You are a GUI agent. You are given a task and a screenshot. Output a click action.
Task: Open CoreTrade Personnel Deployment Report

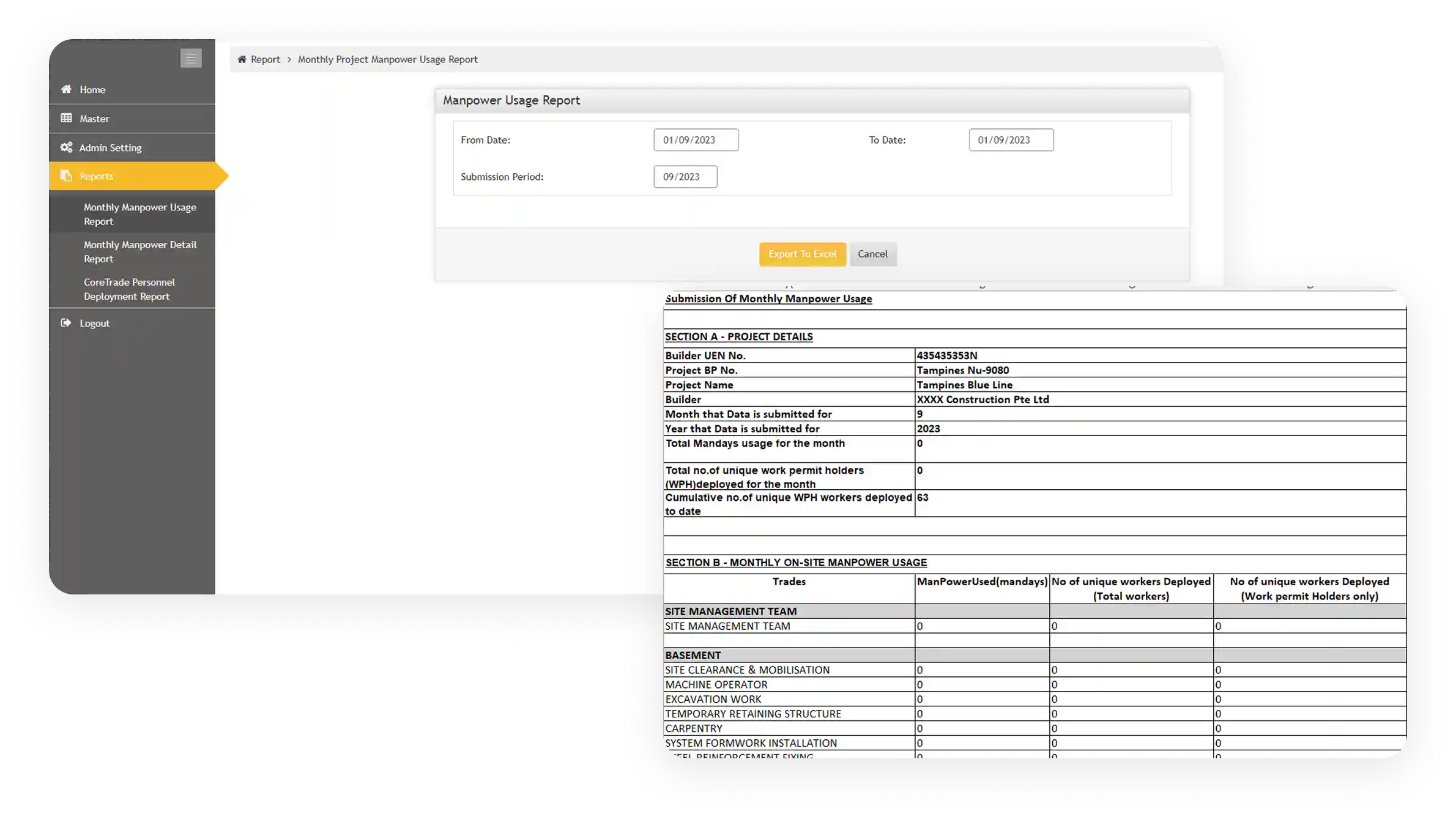(x=128, y=289)
